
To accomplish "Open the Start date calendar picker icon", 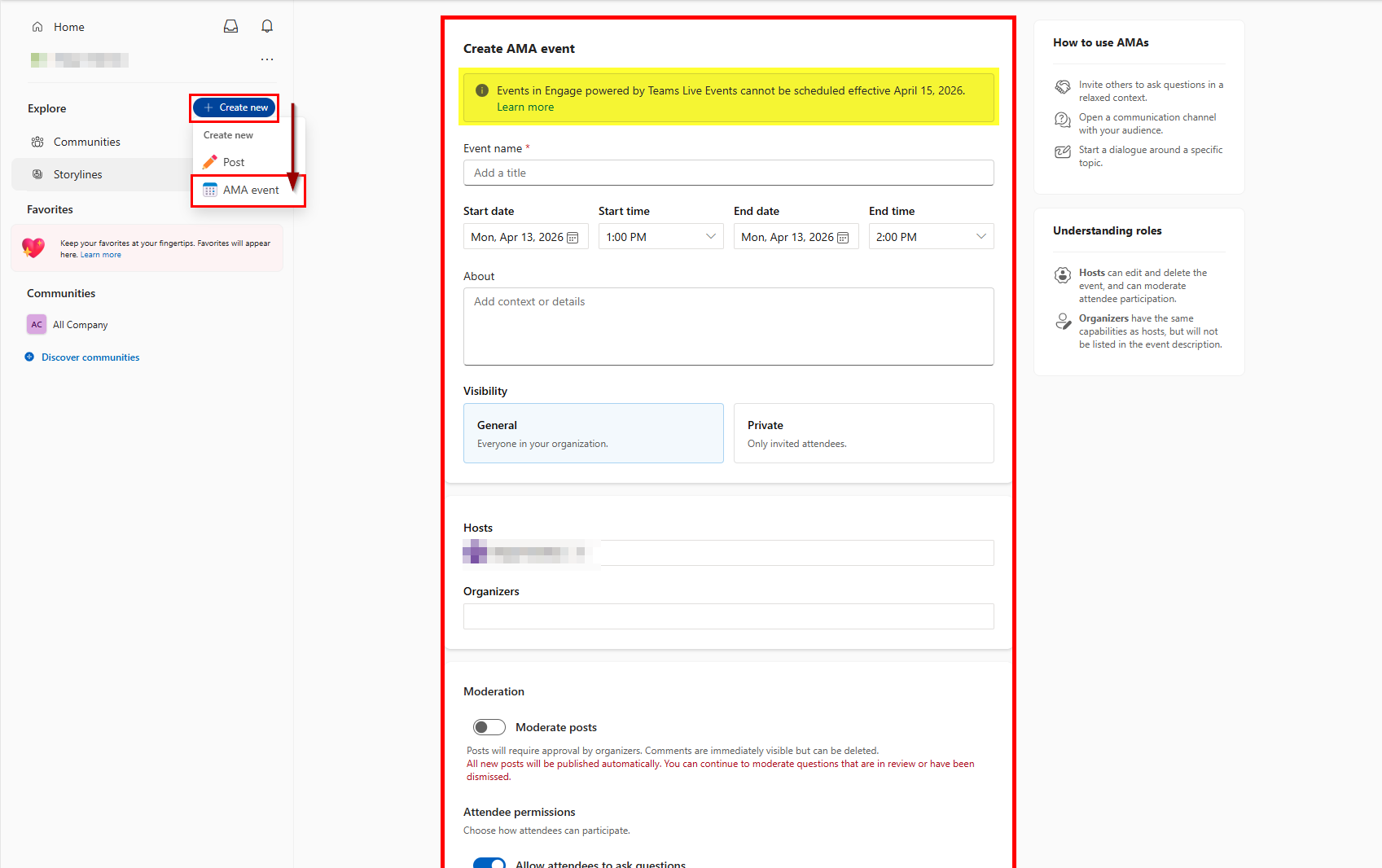I will point(573,238).
